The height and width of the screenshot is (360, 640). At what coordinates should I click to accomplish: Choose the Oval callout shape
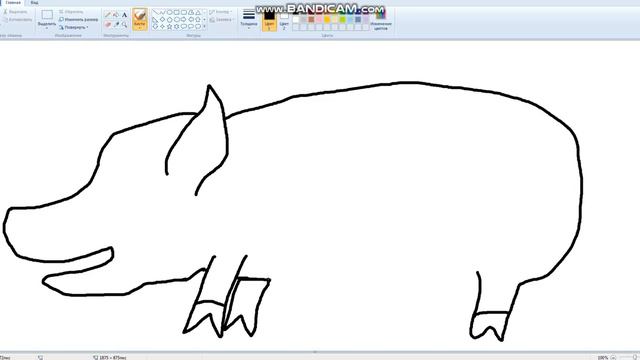click(191, 27)
